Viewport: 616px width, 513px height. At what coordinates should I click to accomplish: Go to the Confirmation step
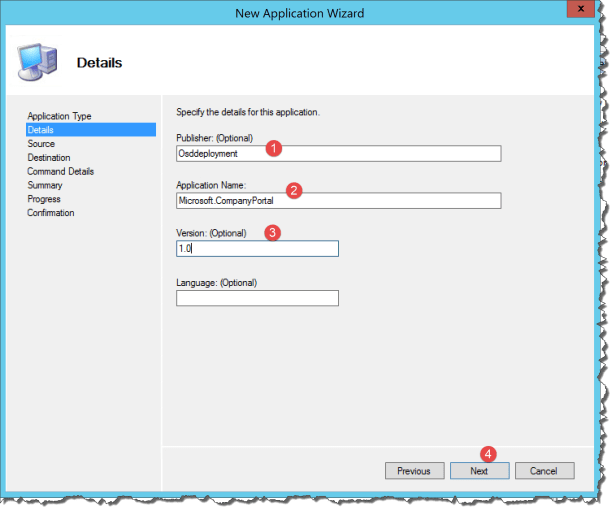(x=51, y=213)
